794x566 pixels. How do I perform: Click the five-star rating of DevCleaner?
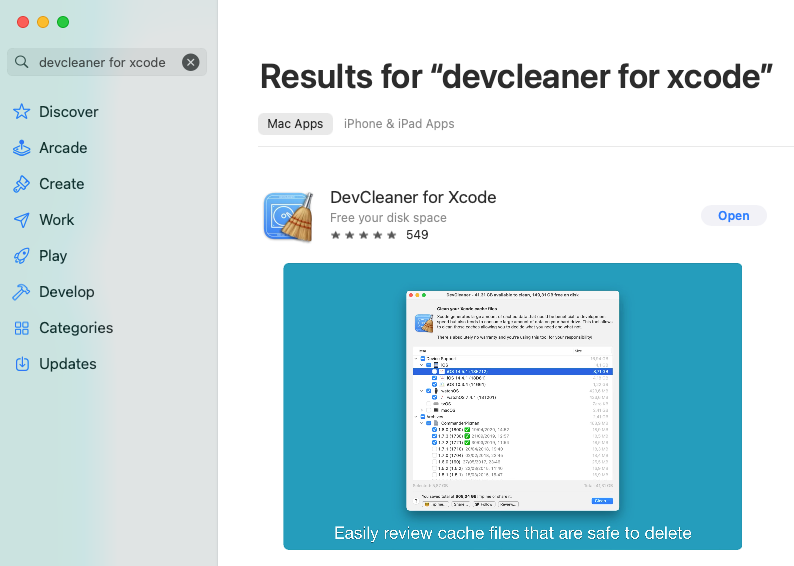click(363, 235)
